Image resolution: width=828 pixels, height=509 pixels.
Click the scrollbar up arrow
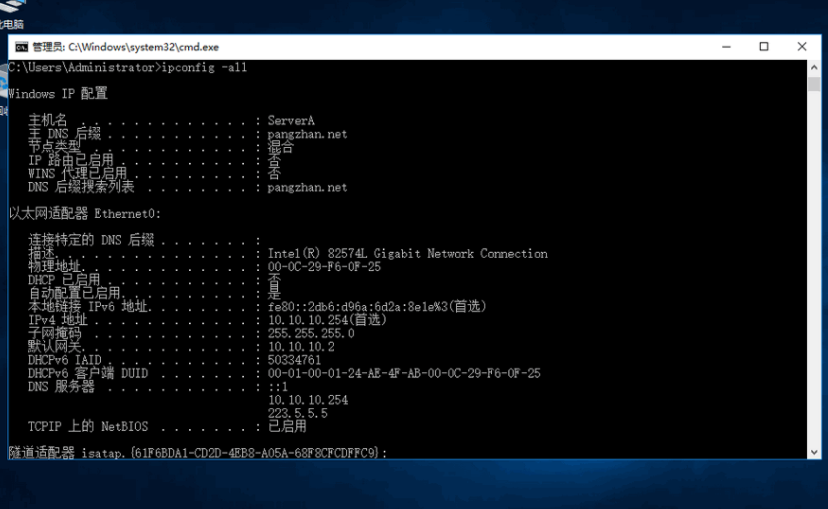pyautogui.click(x=814, y=68)
